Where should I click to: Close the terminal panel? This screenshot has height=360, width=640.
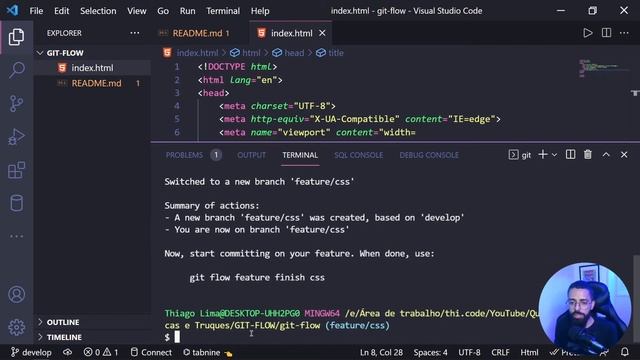(624, 155)
